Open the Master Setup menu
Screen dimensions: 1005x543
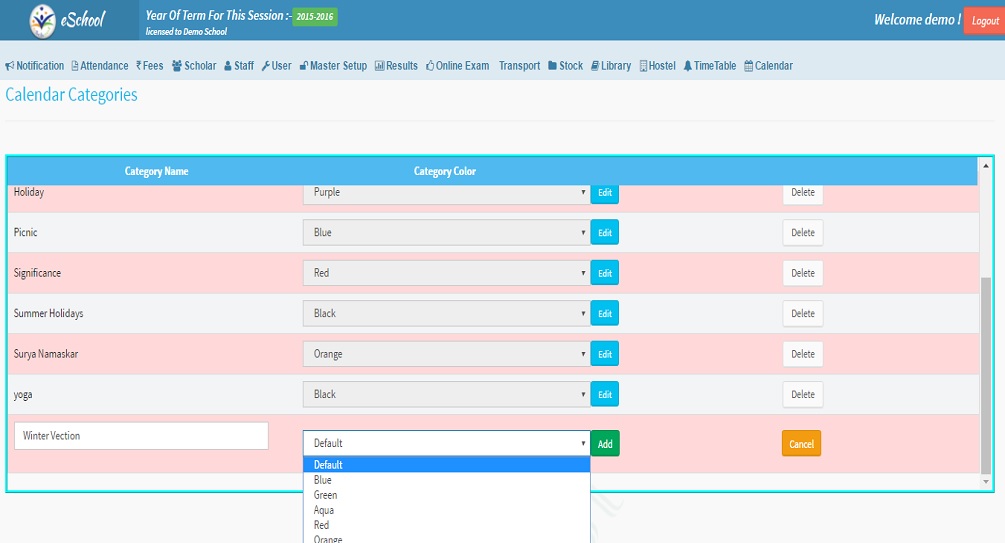pos(333,66)
